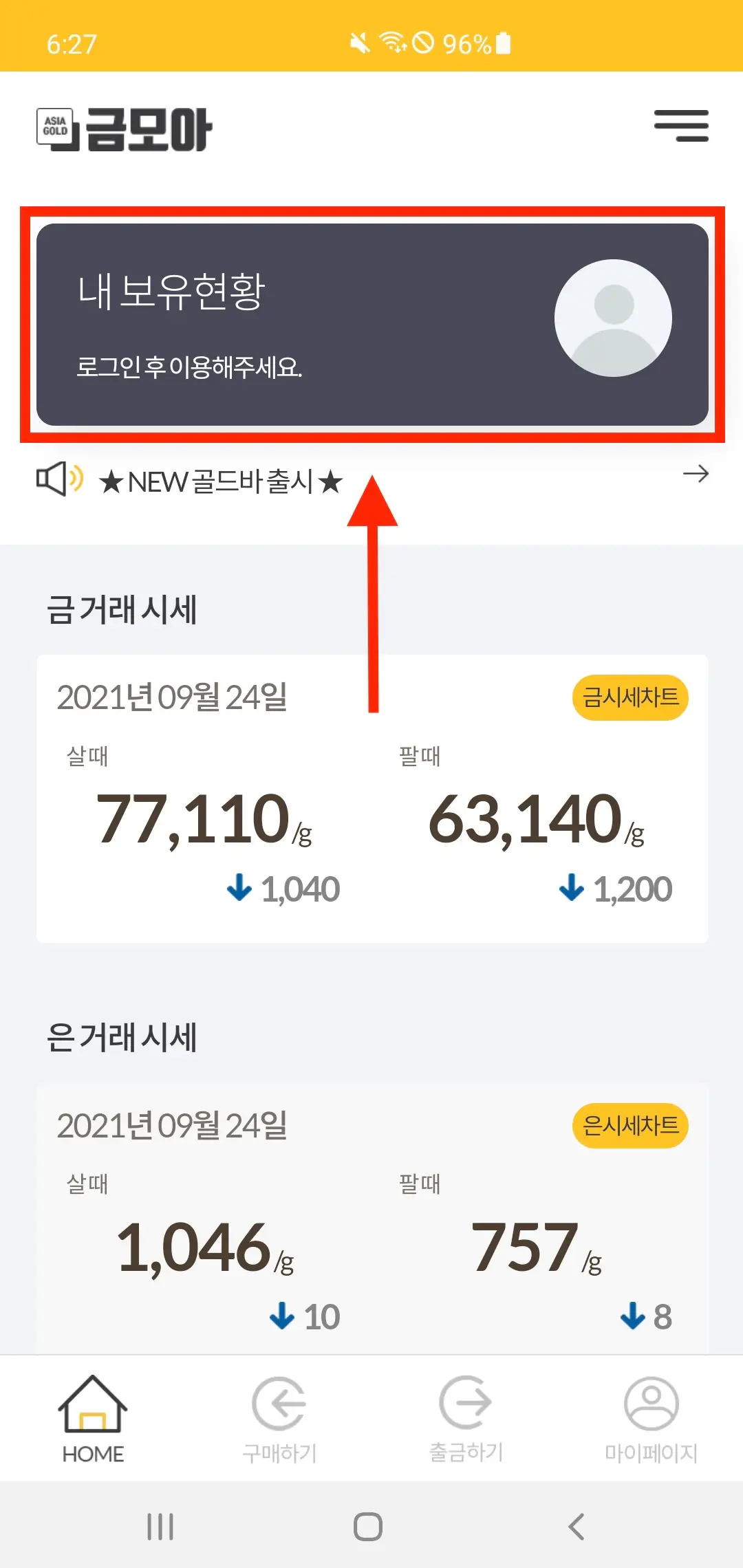Open the 은시세차트 silver chart
The width and height of the screenshot is (743, 1568).
(x=629, y=1125)
